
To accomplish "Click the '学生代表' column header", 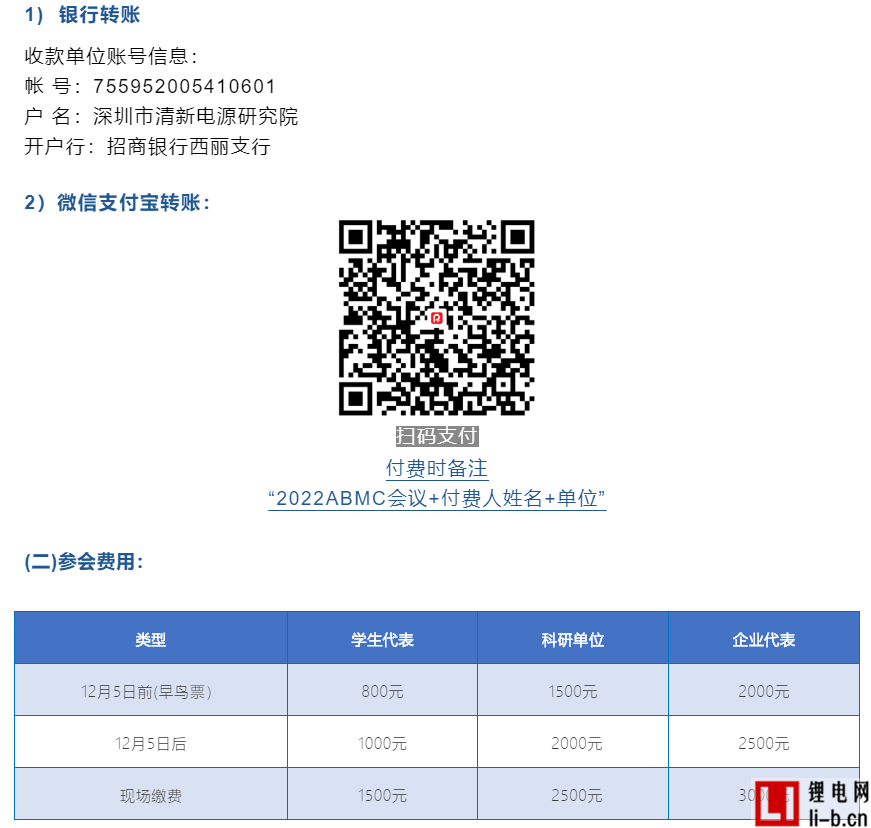I will [x=382, y=640].
